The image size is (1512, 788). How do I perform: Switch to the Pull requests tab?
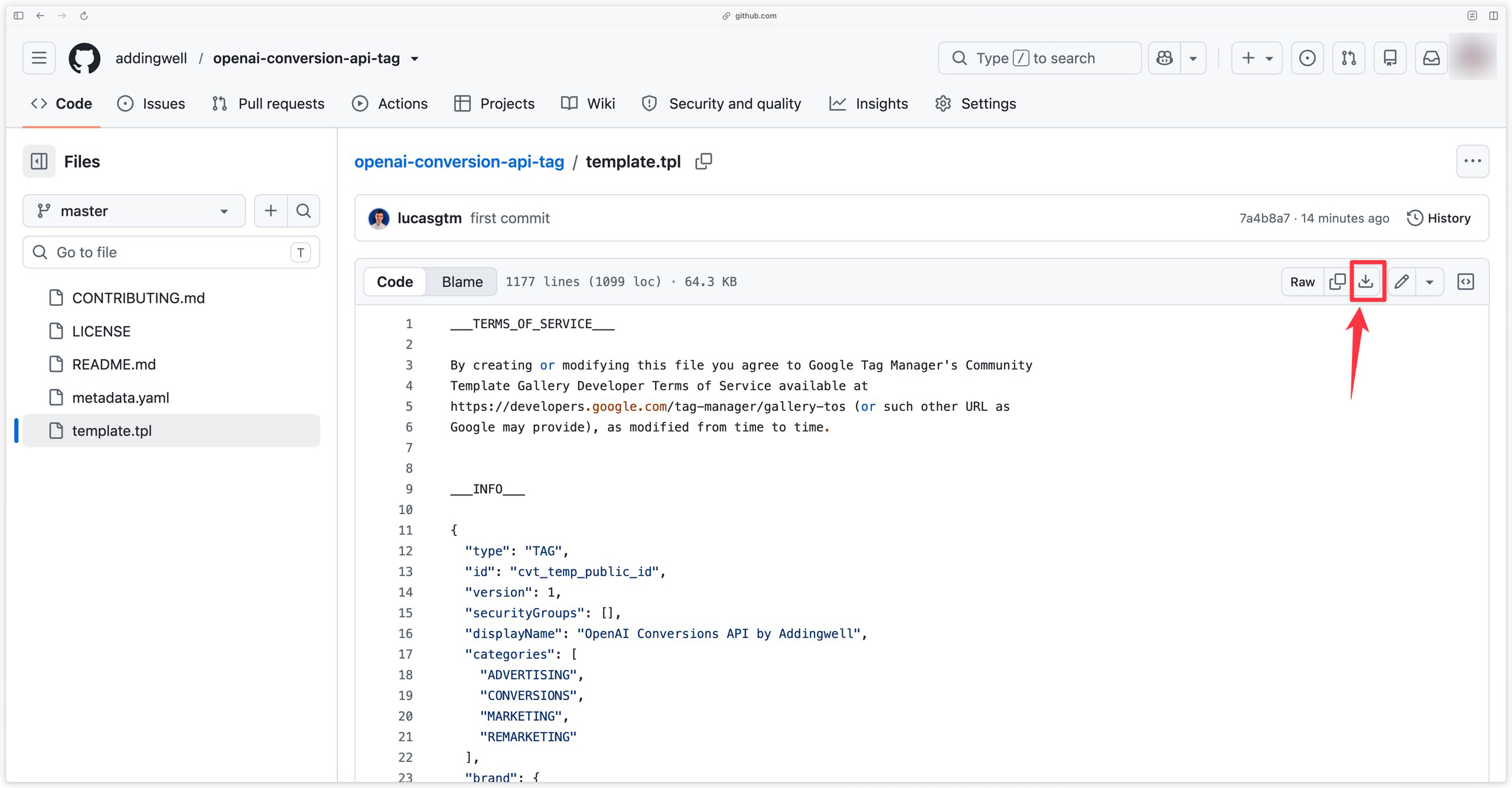[x=268, y=104]
